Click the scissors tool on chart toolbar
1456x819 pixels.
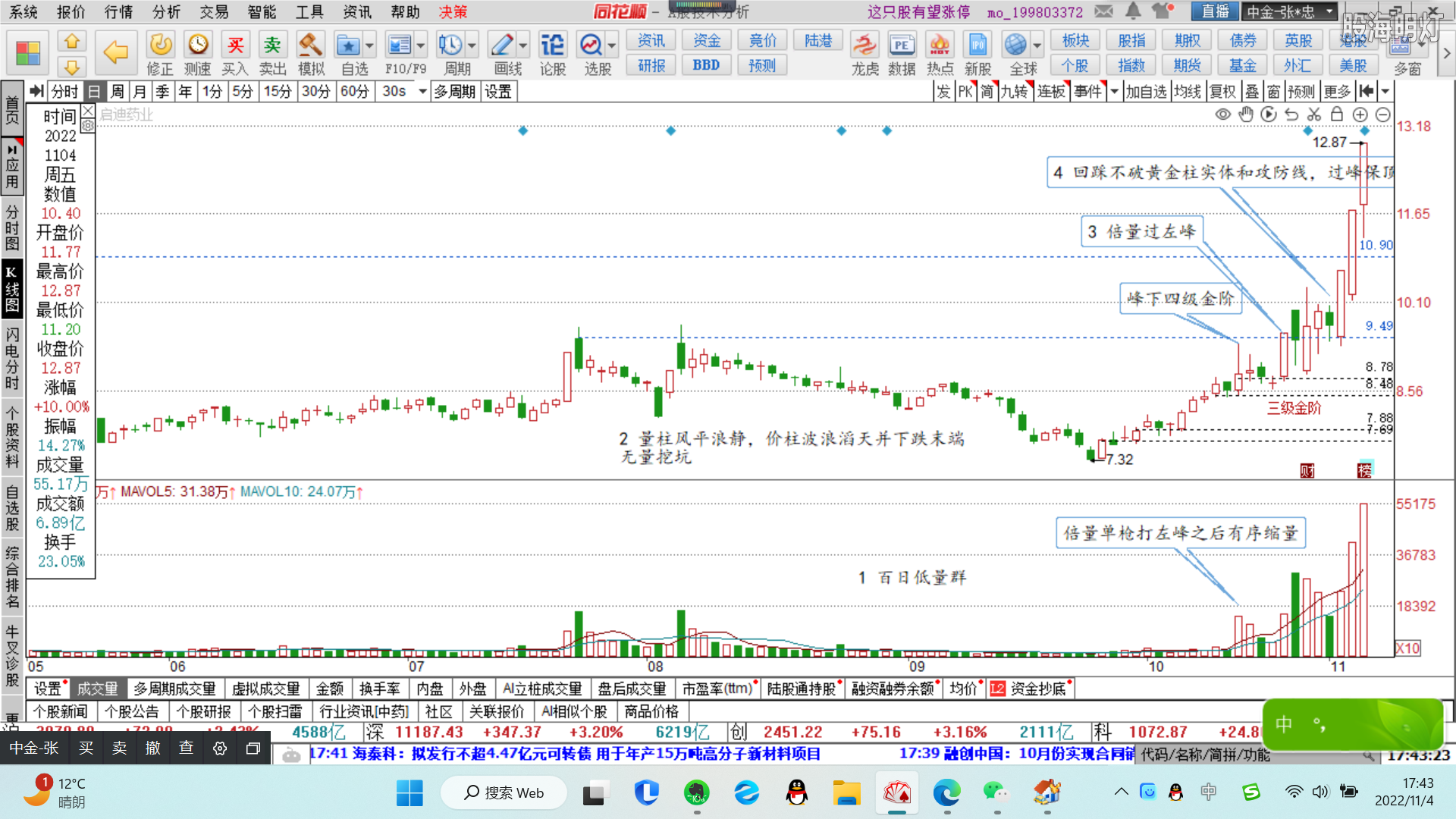click(x=1314, y=115)
